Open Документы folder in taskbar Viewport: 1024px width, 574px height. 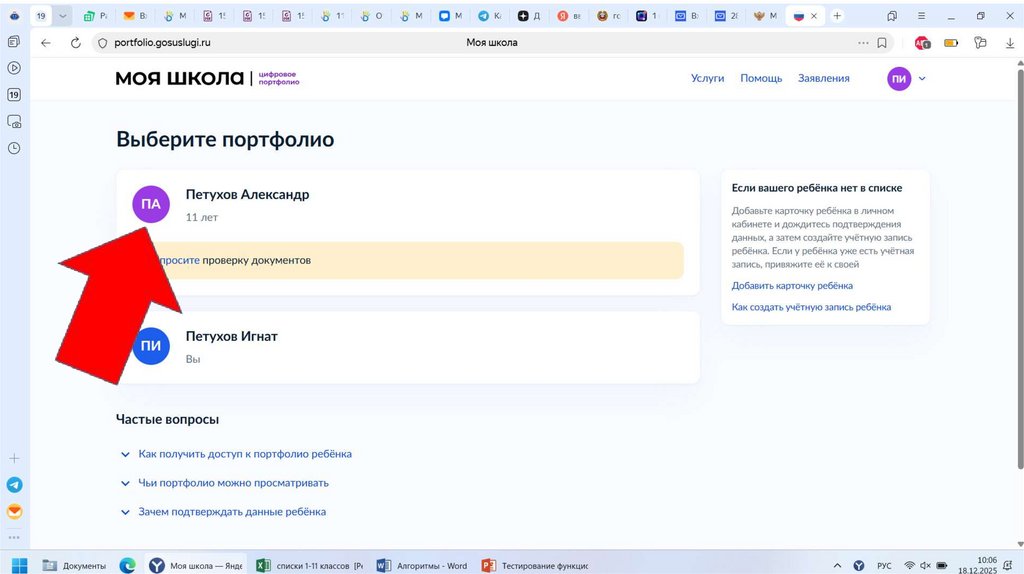click(x=74, y=566)
